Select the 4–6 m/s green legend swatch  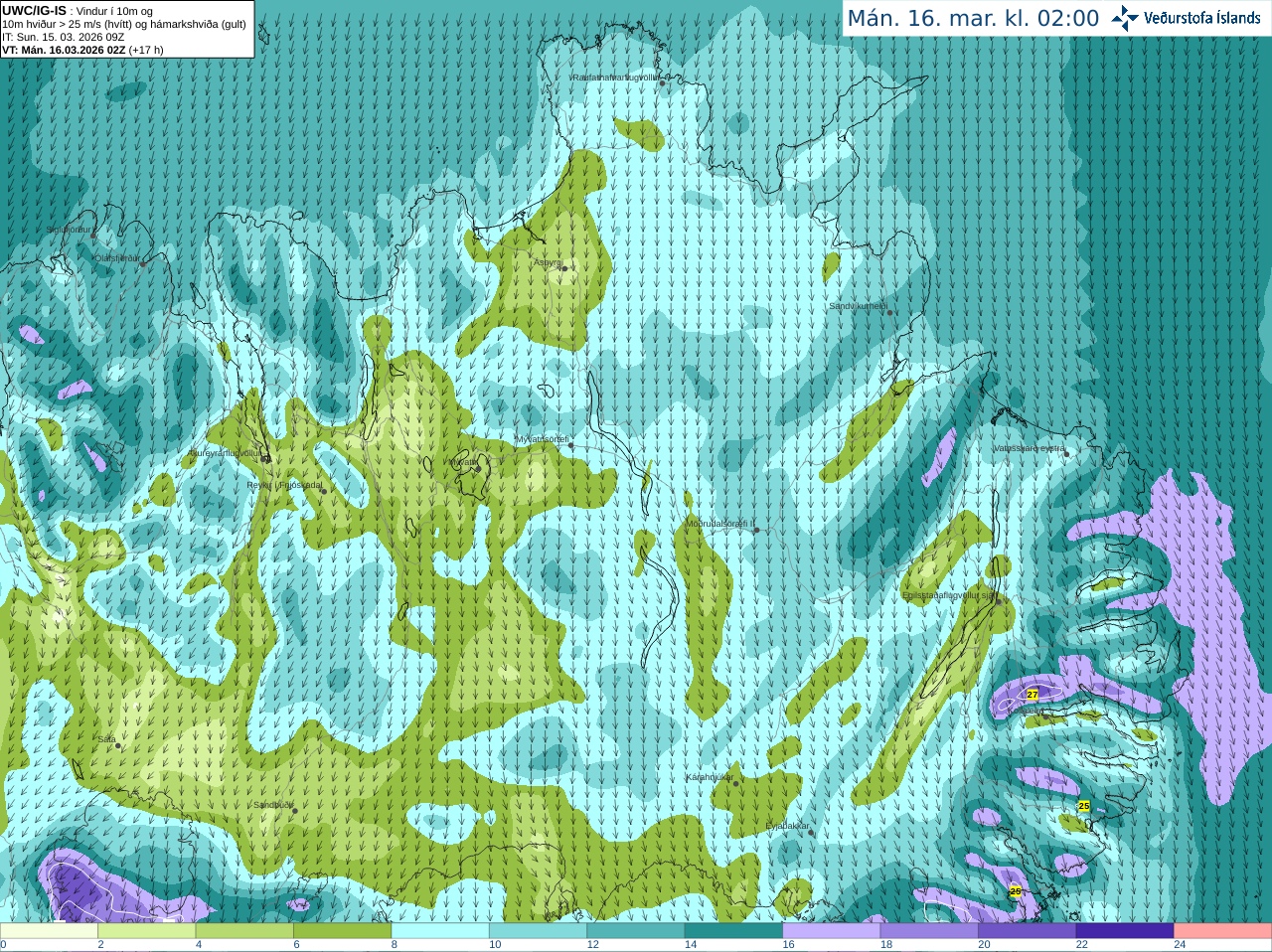pyautogui.click(x=244, y=931)
